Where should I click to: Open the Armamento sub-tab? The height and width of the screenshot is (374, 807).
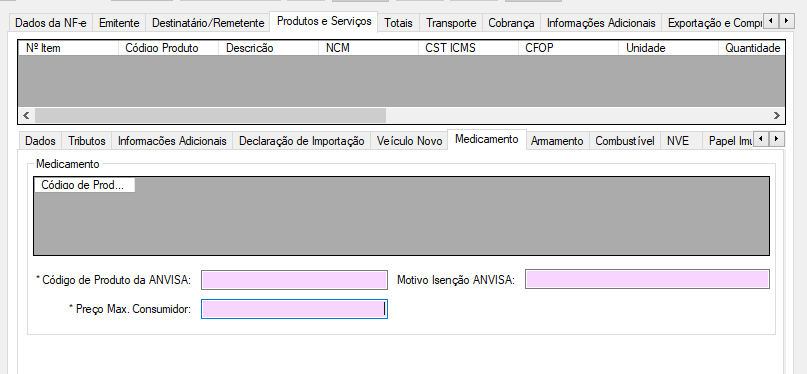click(557, 141)
